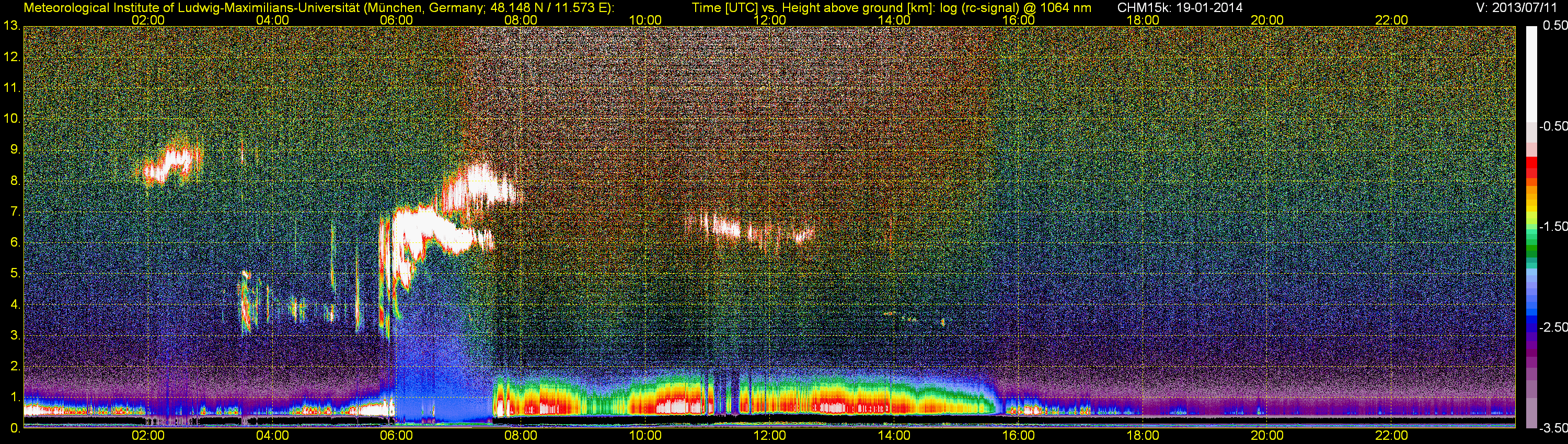Click the 04:00 label on bottom time axis
Viewport: 1568px width, 444px height.
pyautogui.click(x=272, y=436)
